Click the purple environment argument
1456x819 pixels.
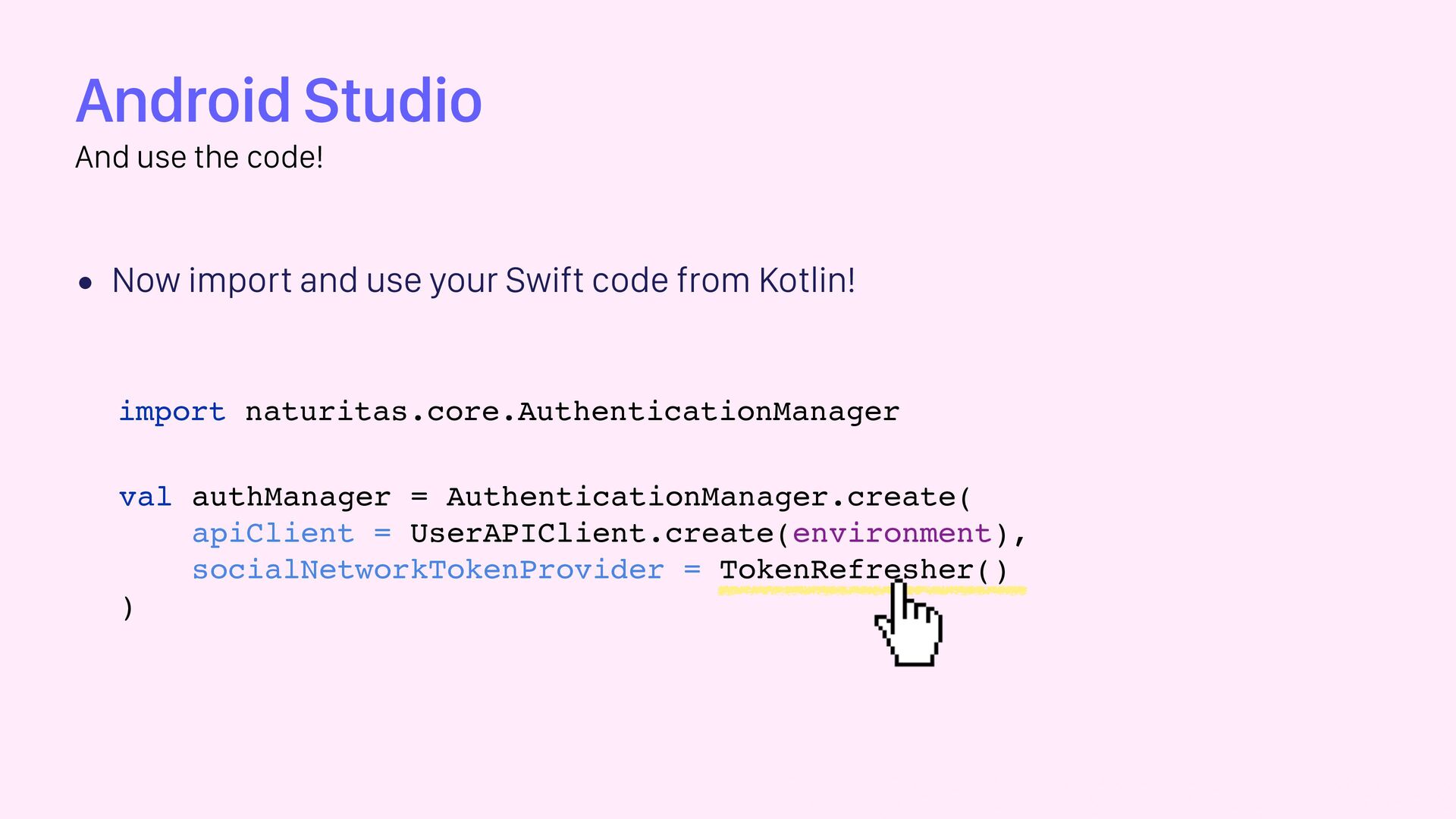point(892,534)
